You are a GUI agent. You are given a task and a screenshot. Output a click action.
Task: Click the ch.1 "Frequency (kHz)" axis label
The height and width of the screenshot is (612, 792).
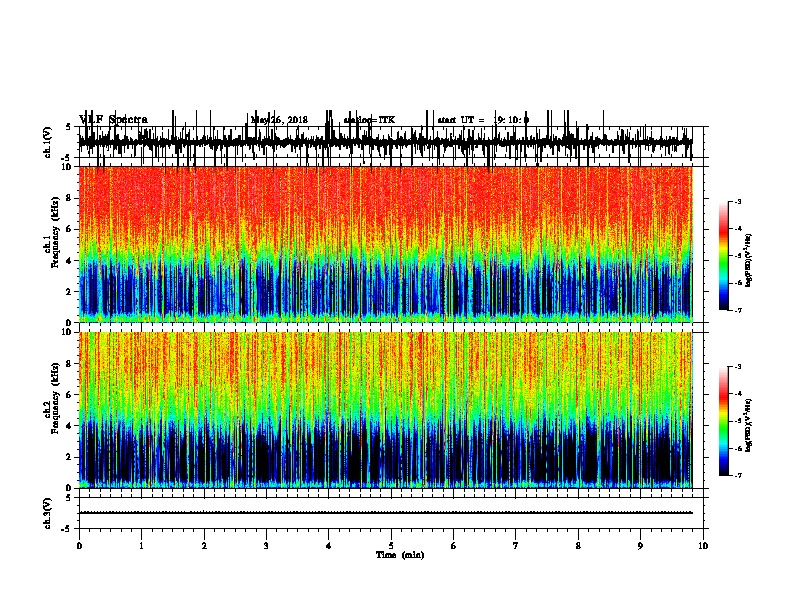[55, 232]
